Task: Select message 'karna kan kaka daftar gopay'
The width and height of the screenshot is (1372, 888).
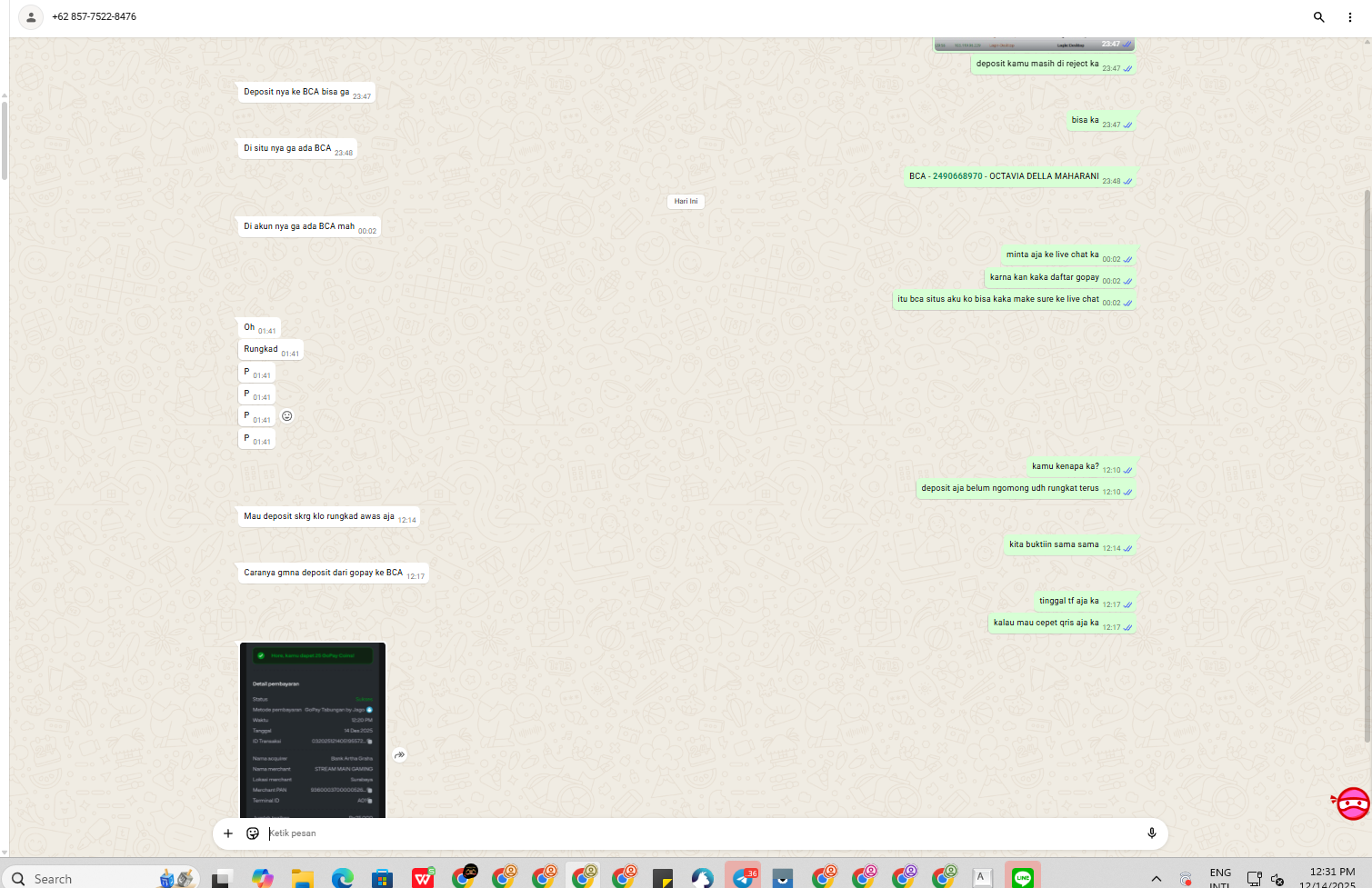Action: click(x=1060, y=277)
